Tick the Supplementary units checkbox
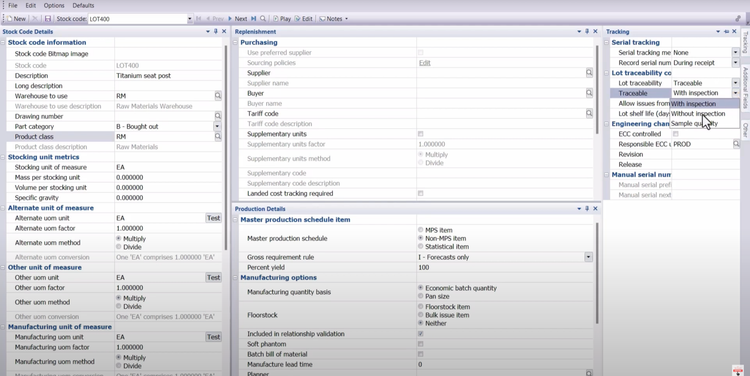 click(420, 134)
